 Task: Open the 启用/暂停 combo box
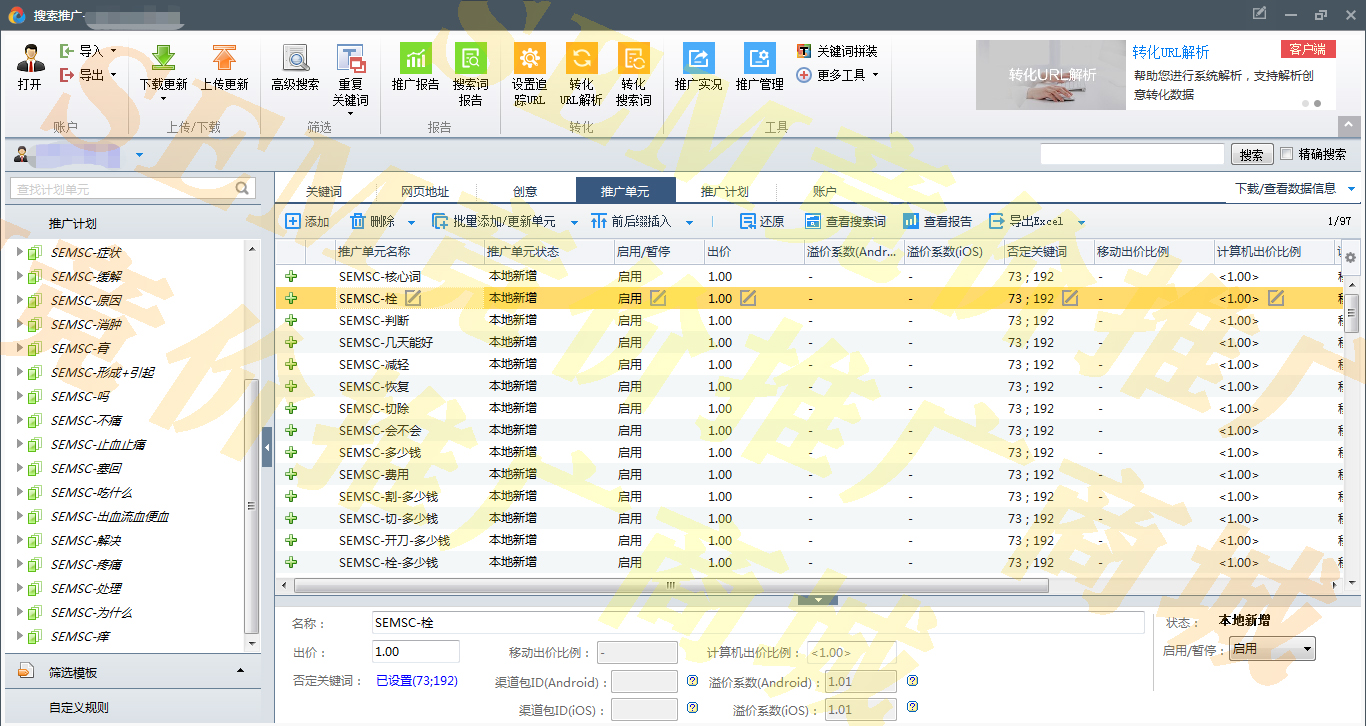point(1272,649)
